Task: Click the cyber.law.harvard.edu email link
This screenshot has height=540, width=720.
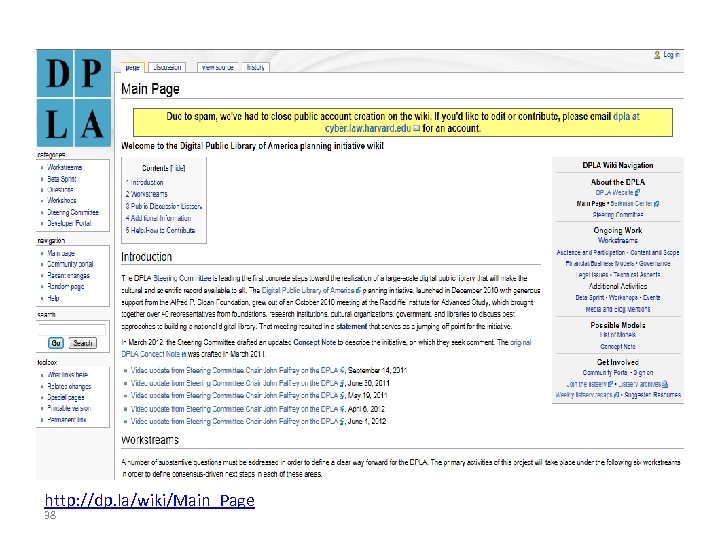Action: point(368,129)
